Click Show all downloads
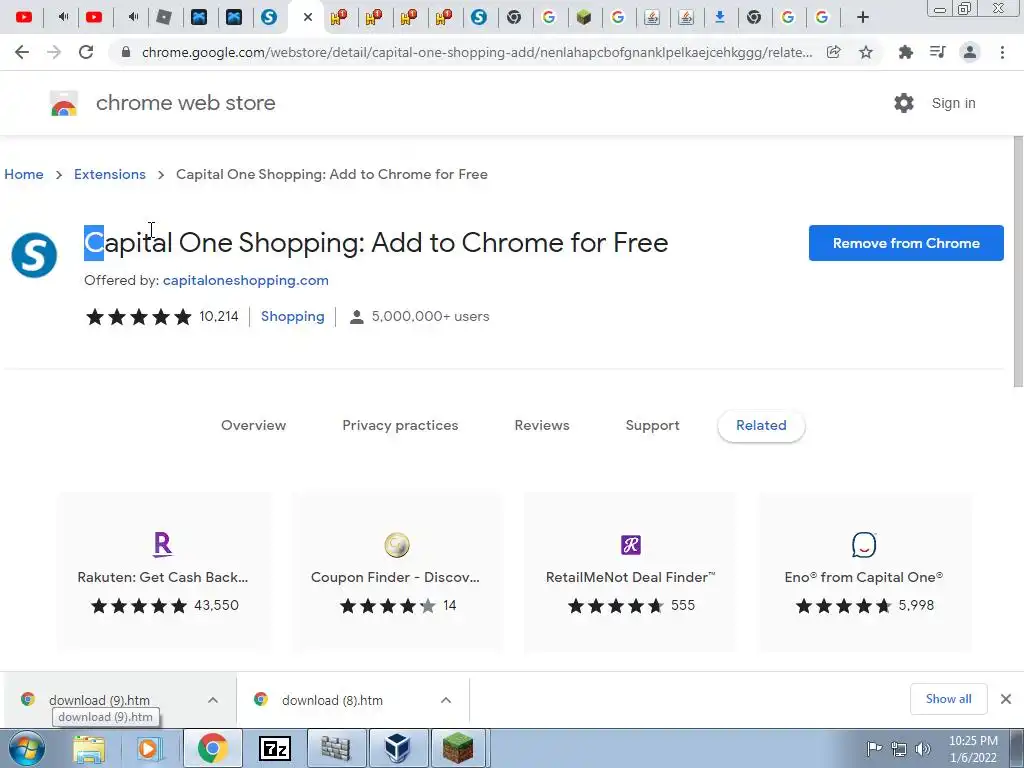1024x768 pixels. coord(948,699)
